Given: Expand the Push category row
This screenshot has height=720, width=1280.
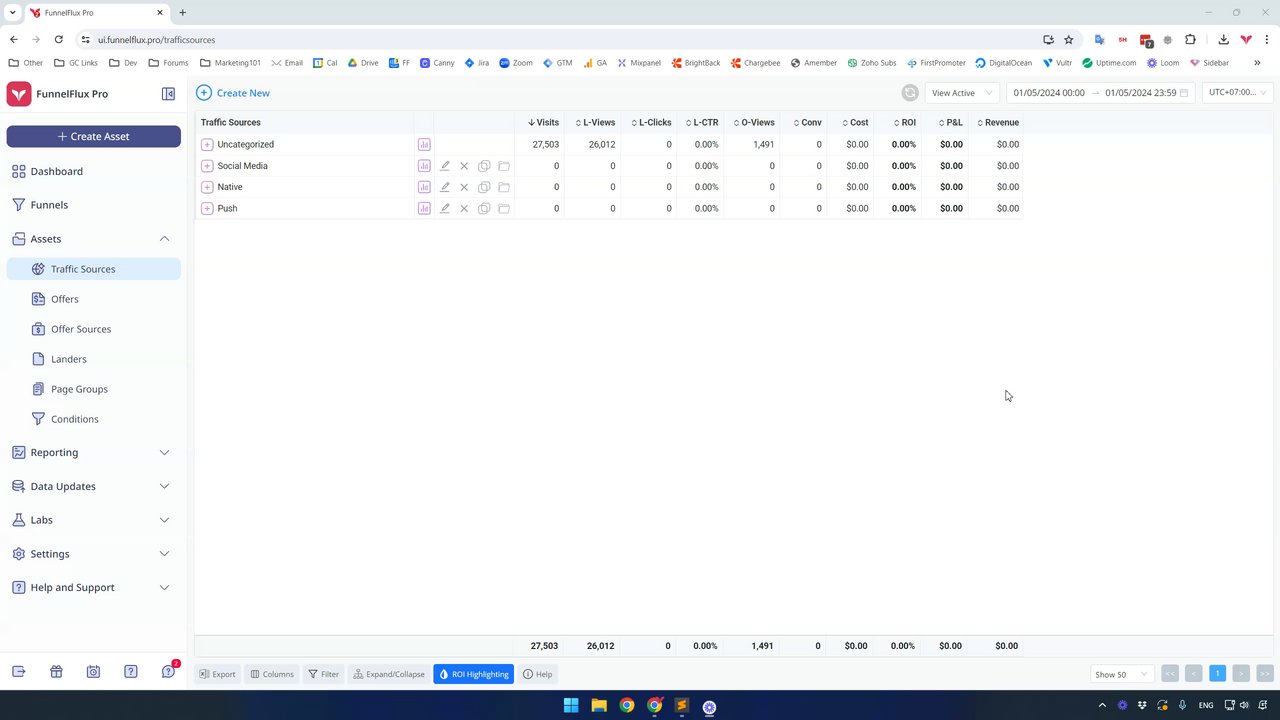Looking at the screenshot, I should tap(207, 208).
